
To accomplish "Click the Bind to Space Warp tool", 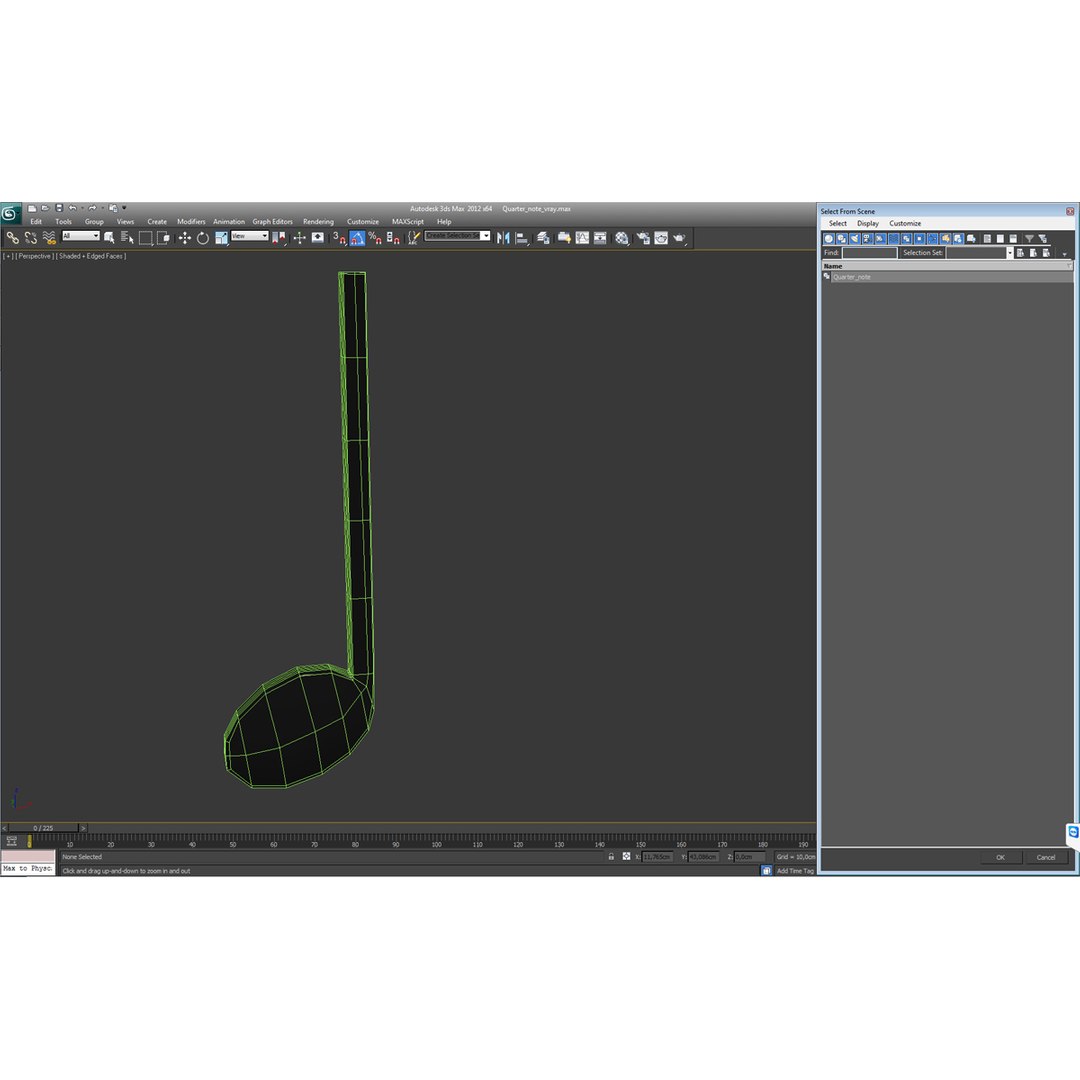I will [49, 238].
